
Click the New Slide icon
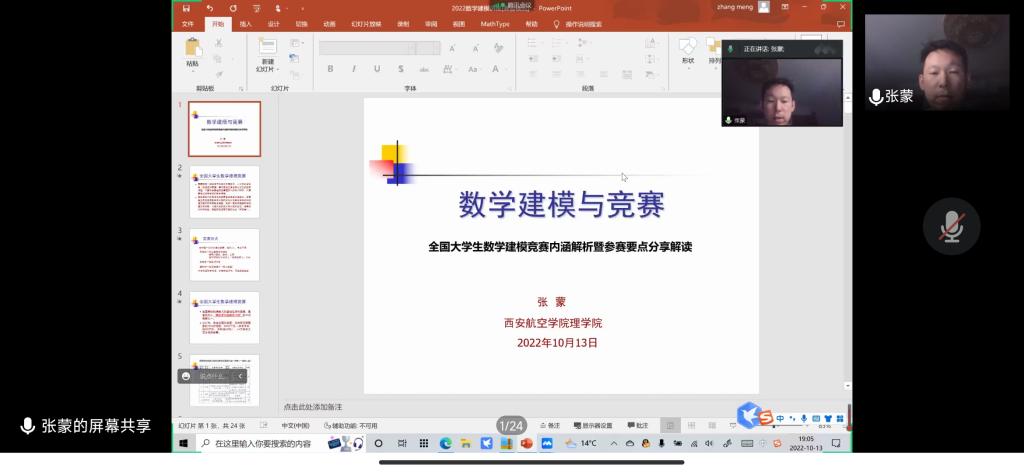pyautogui.click(x=267, y=46)
